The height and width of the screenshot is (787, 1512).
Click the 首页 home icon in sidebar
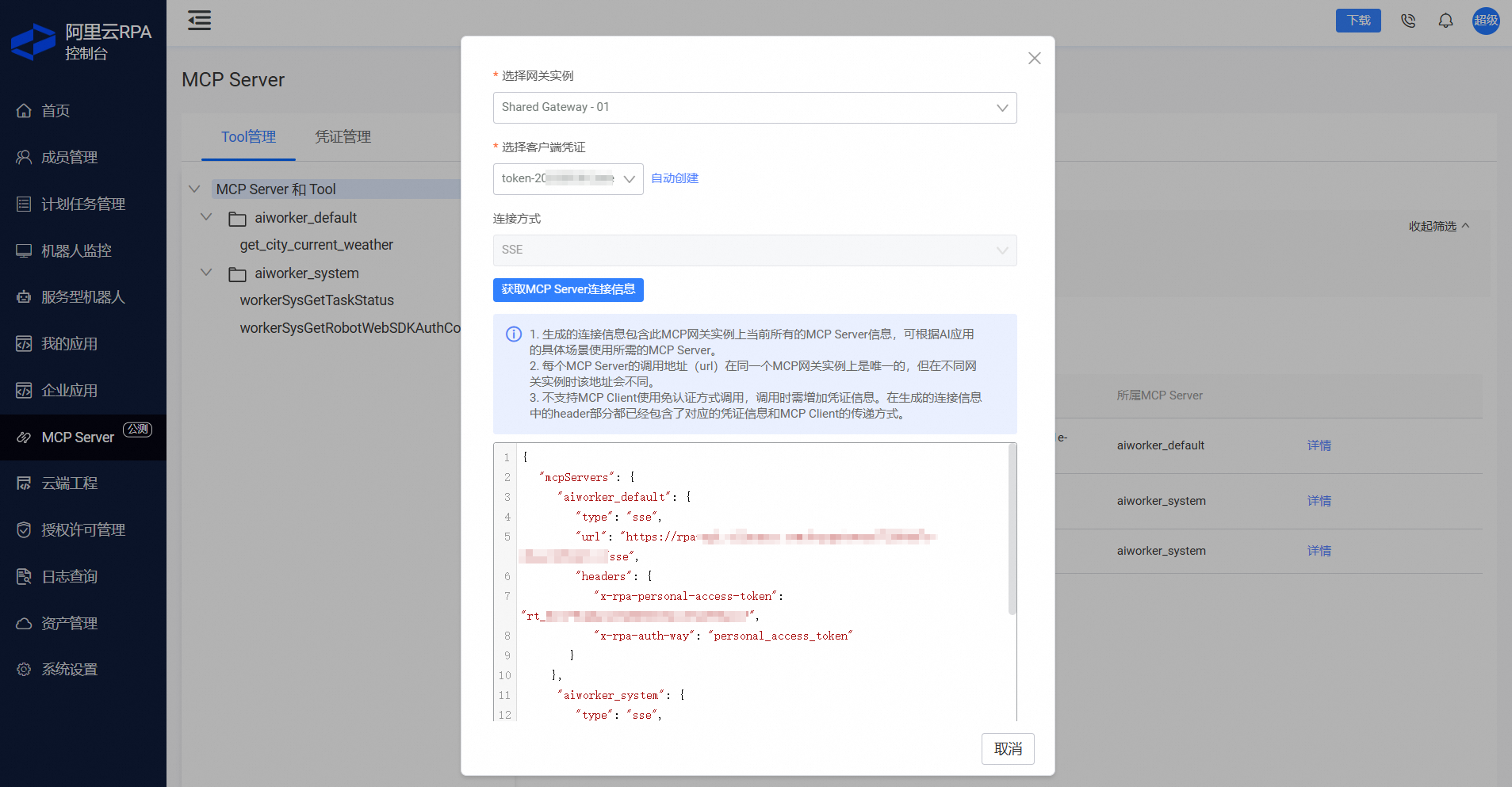click(x=24, y=111)
